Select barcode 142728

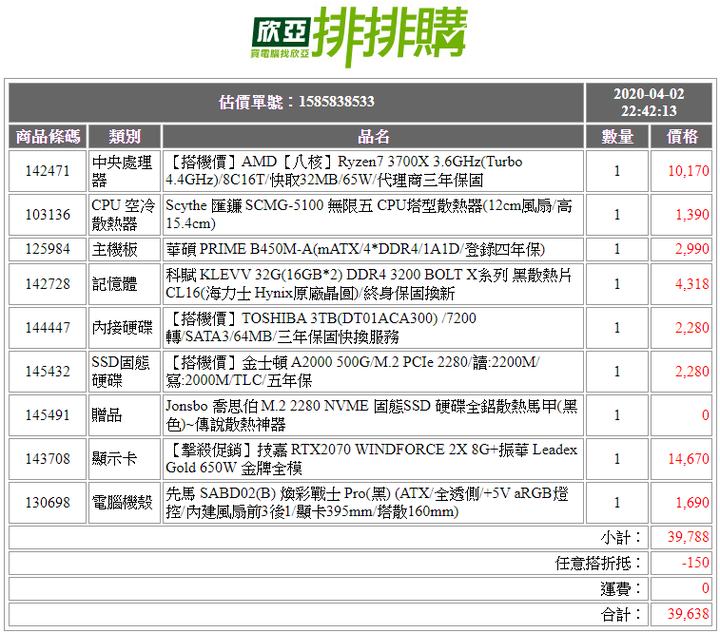tap(48, 284)
